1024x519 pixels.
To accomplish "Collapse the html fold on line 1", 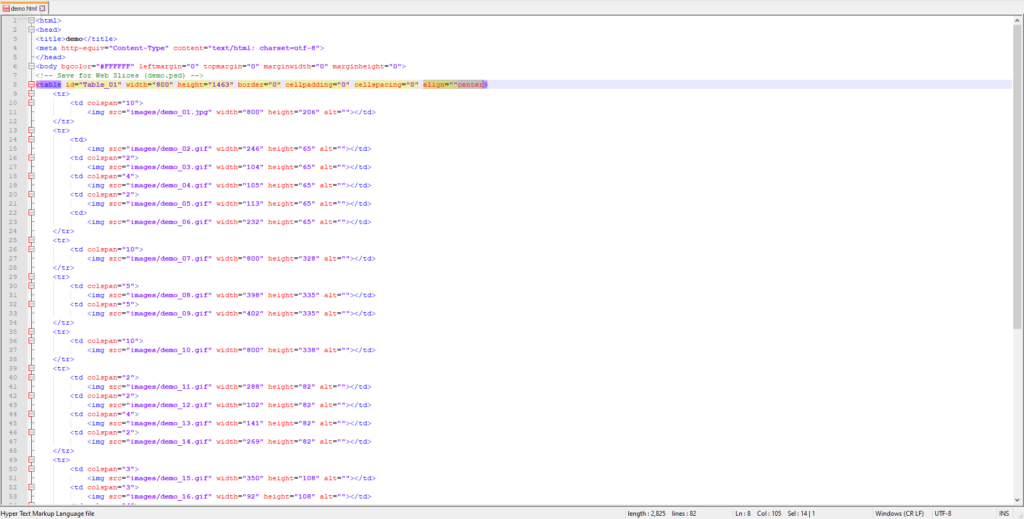I will (x=31, y=21).
